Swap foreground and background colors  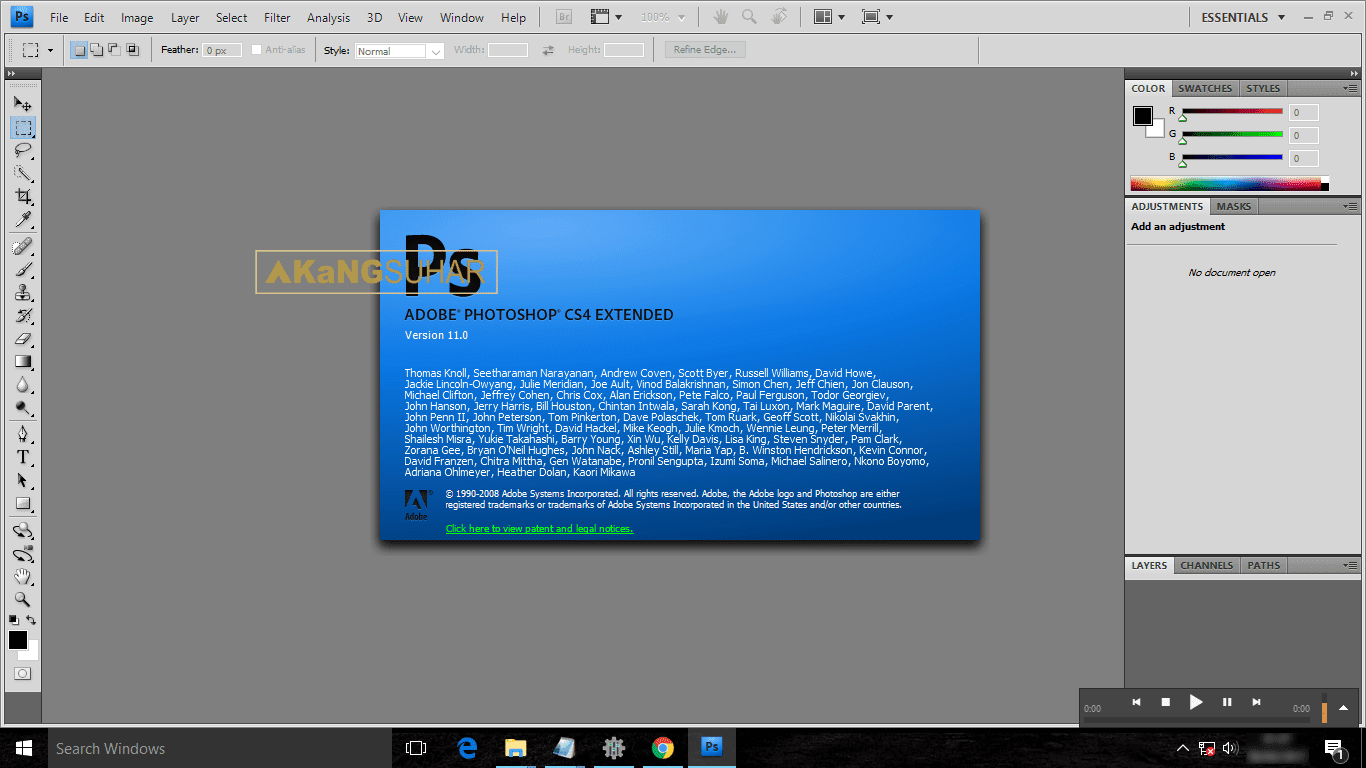[x=32, y=621]
